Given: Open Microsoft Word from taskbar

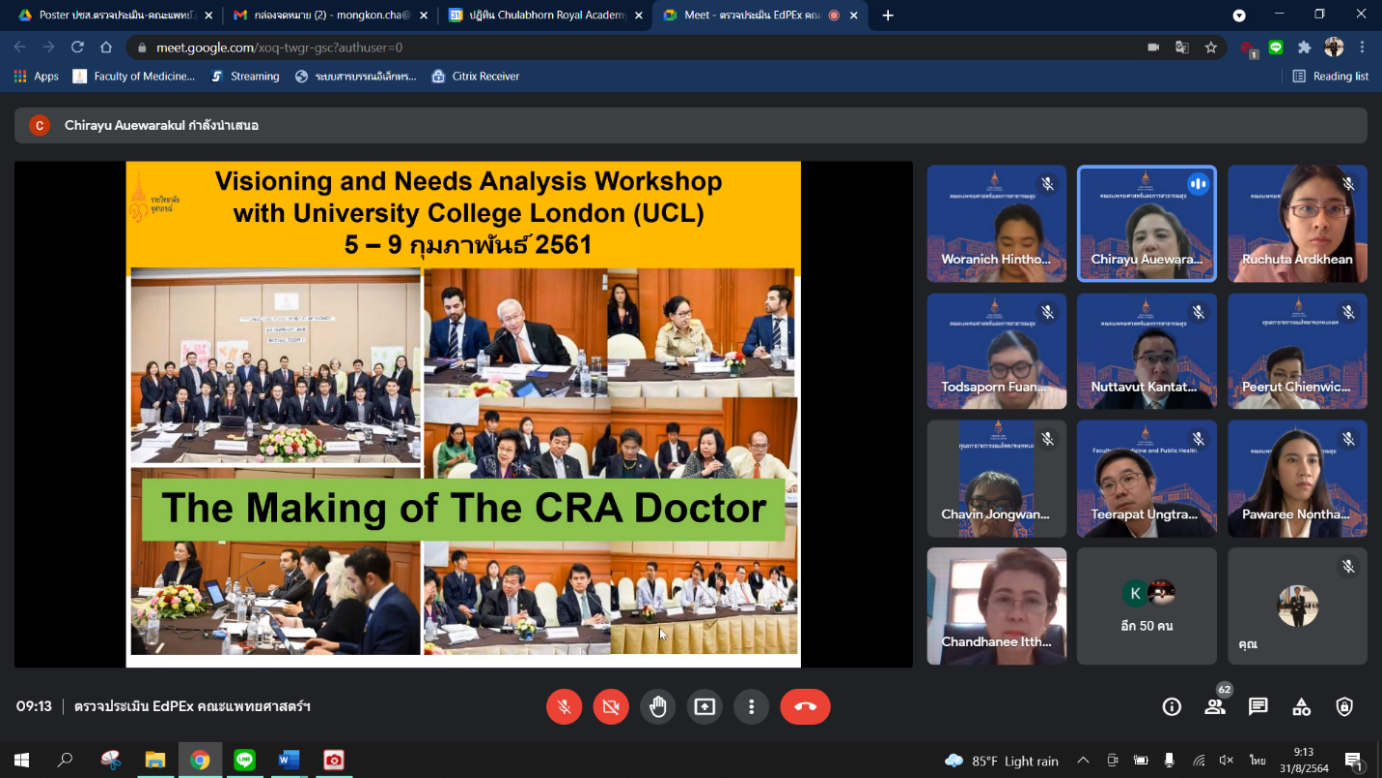Looking at the screenshot, I should pos(289,760).
